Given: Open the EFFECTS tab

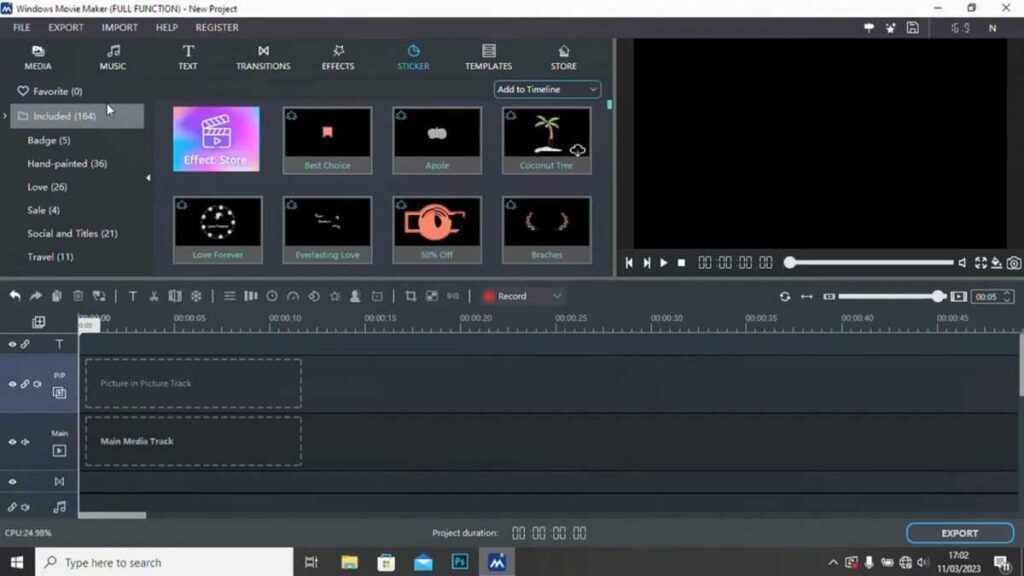Looking at the screenshot, I should 338,57.
